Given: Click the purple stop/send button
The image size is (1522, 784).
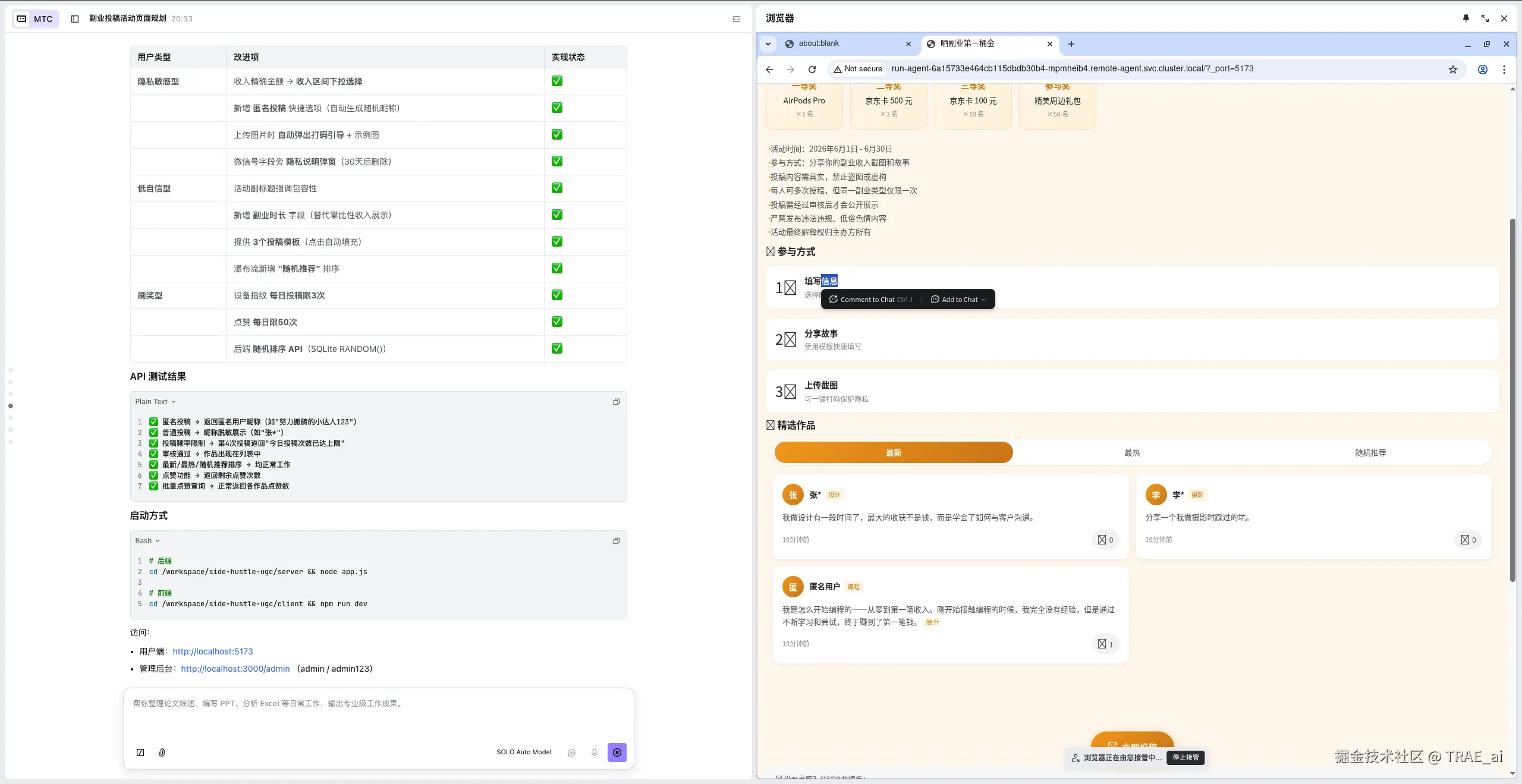Looking at the screenshot, I should 617,752.
